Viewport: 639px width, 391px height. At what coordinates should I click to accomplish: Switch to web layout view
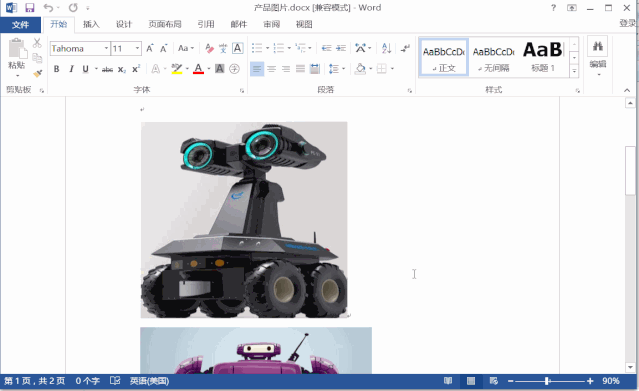click(x=494, y=381)
